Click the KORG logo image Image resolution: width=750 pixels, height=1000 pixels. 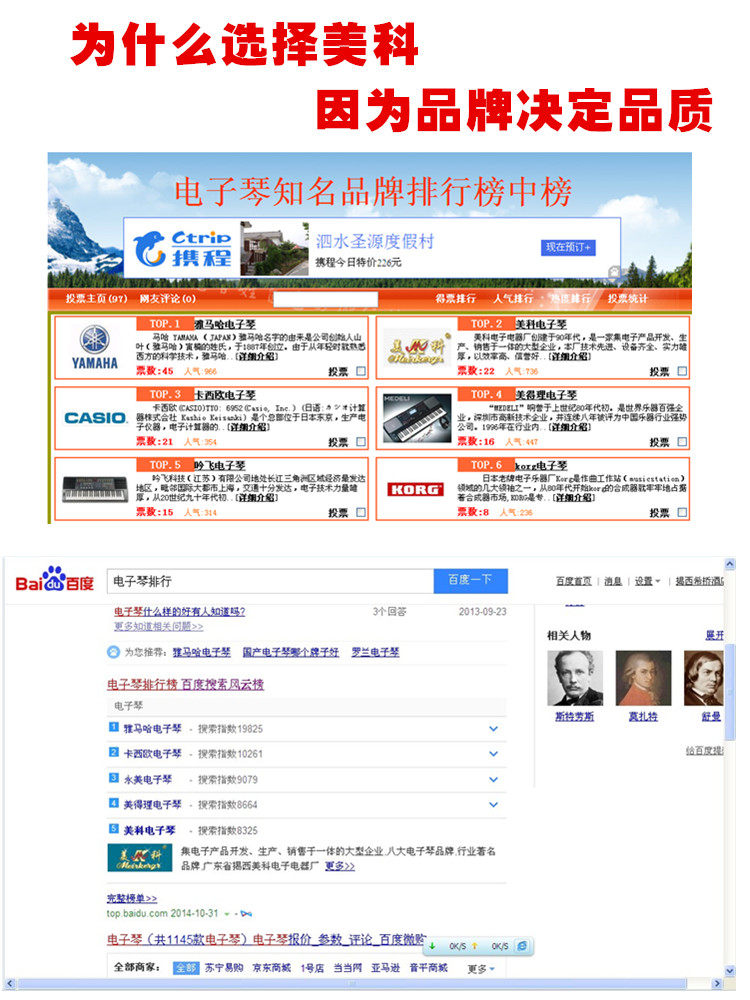coord(415,489)
